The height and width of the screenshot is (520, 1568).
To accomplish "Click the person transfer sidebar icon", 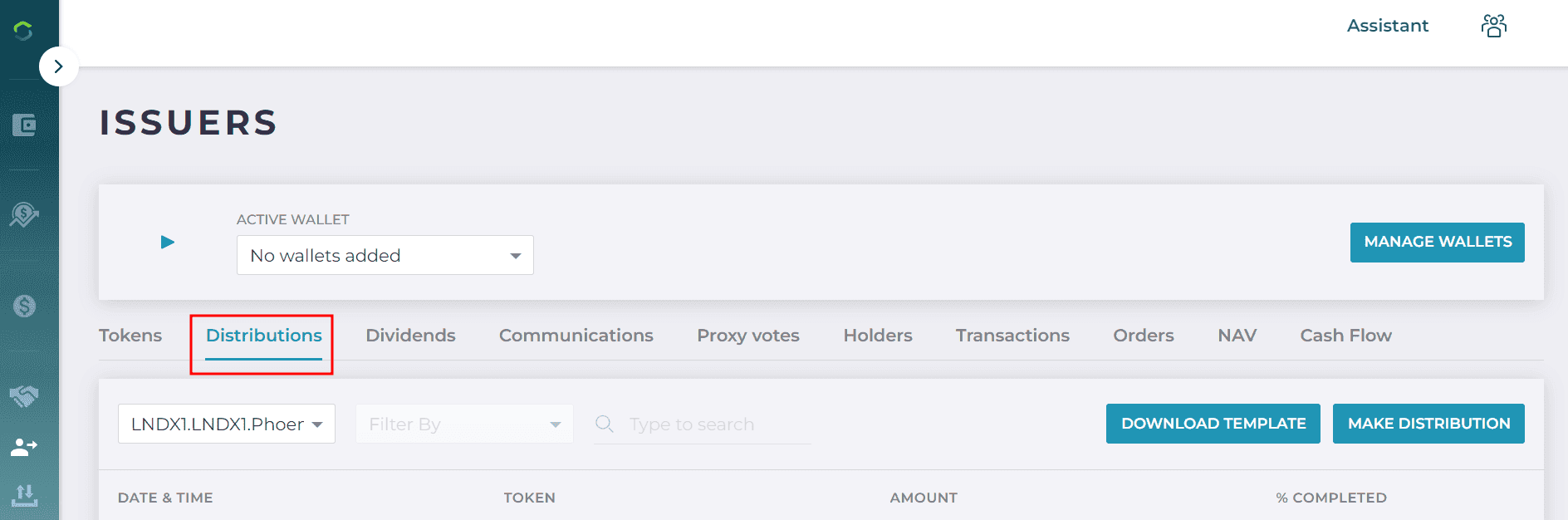I will (24, 448).
